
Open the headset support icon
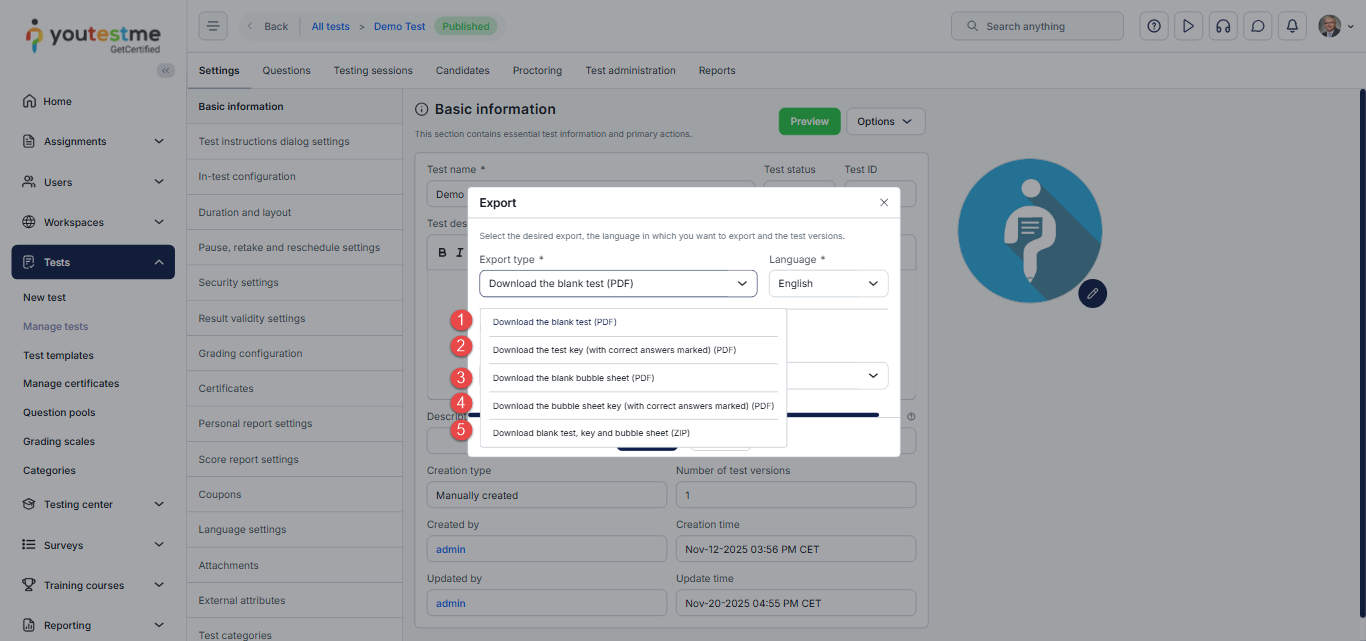tap(1222, 26)
